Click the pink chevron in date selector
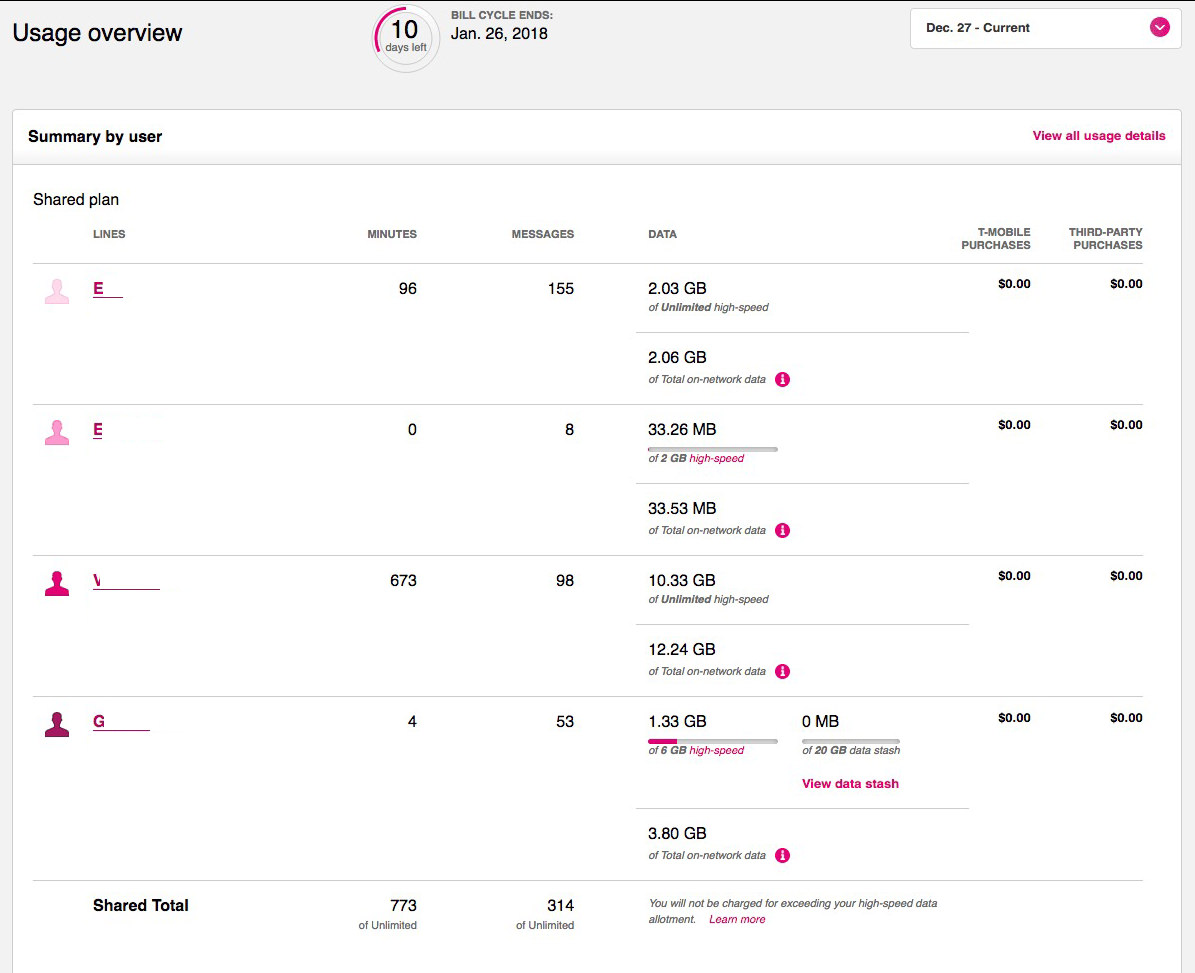This screenshot has height=973, width=1195. (x=1160, y=28)
